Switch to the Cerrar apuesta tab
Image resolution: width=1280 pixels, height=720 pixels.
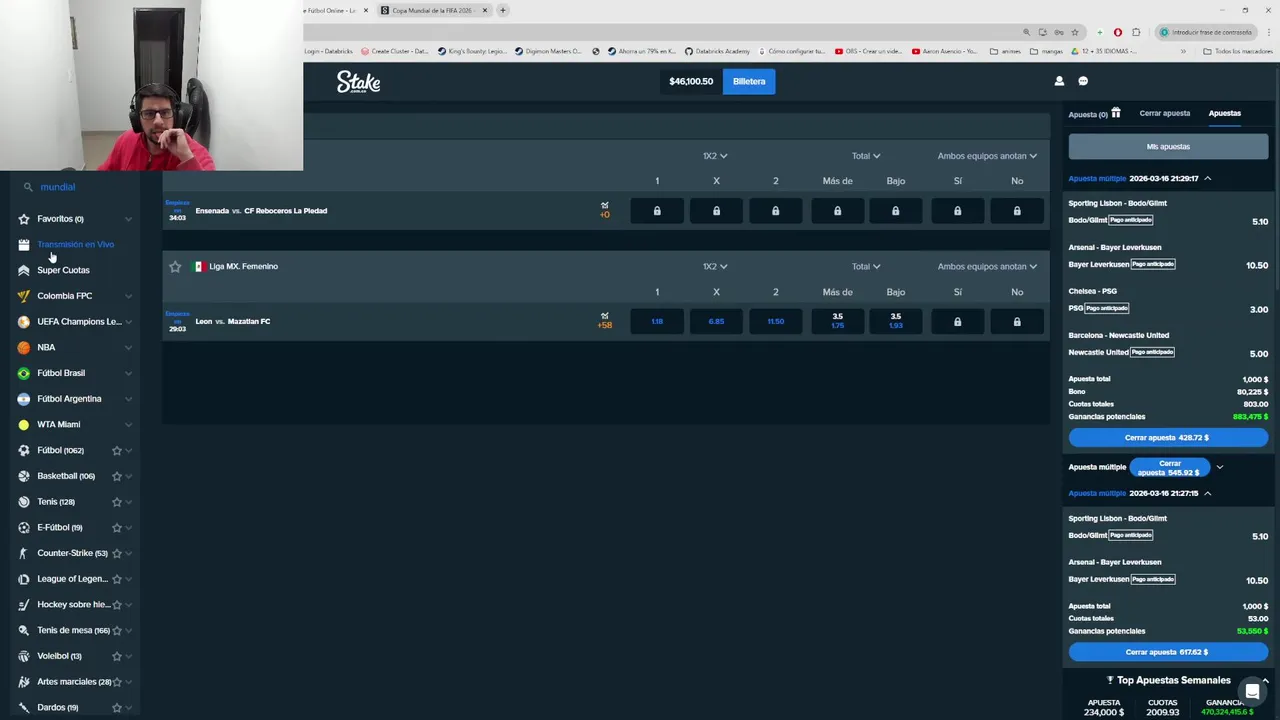point(1164,113)
